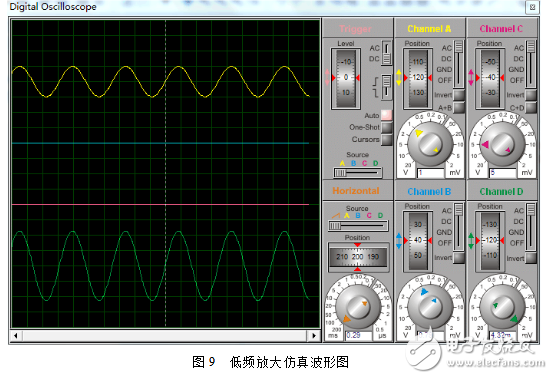Click Channel D coupling mode slider
Image resolution: width=553 pixels, height=379 pixels.
coord(531,227)
